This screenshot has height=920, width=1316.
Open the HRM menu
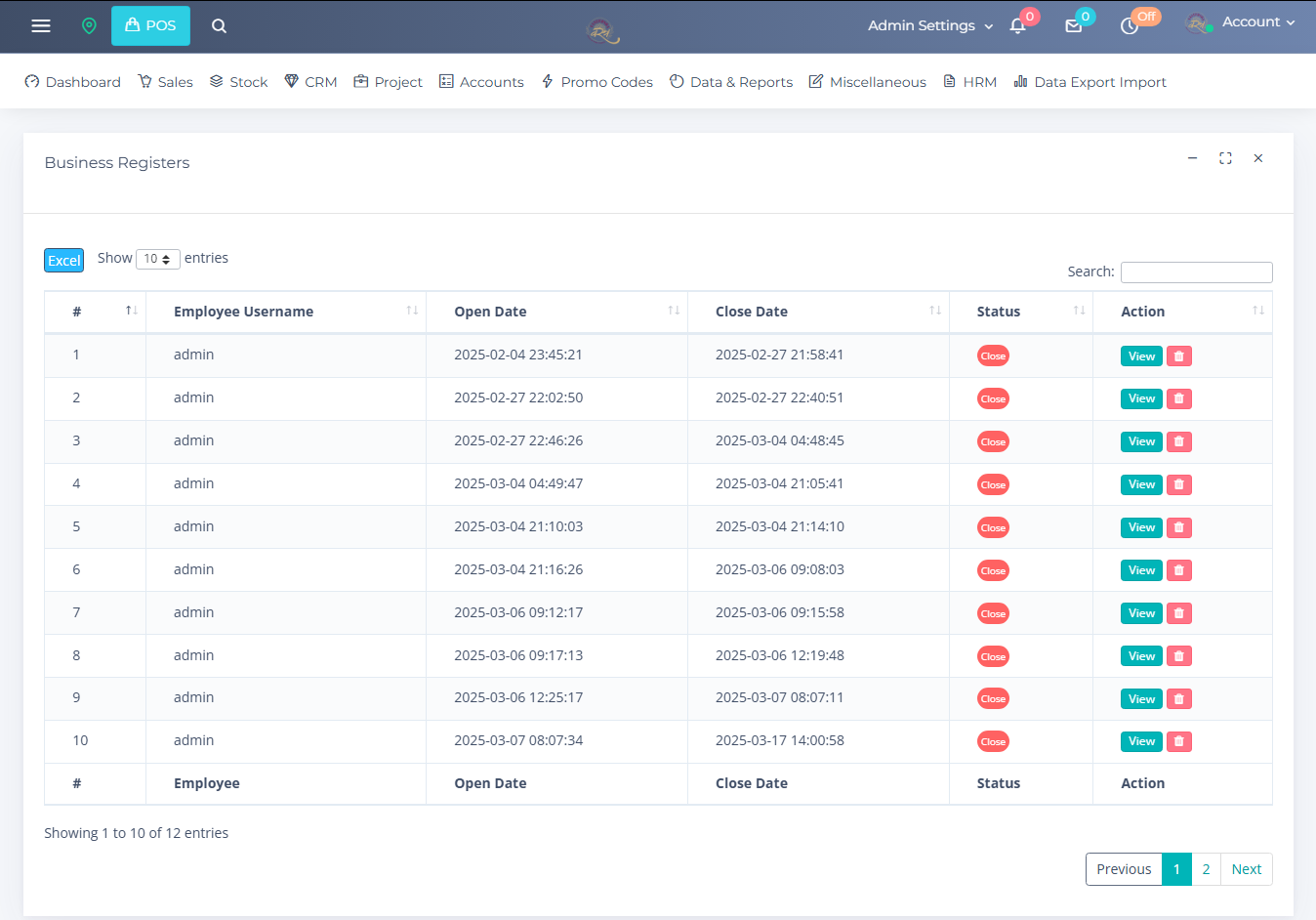click(969, 82)
